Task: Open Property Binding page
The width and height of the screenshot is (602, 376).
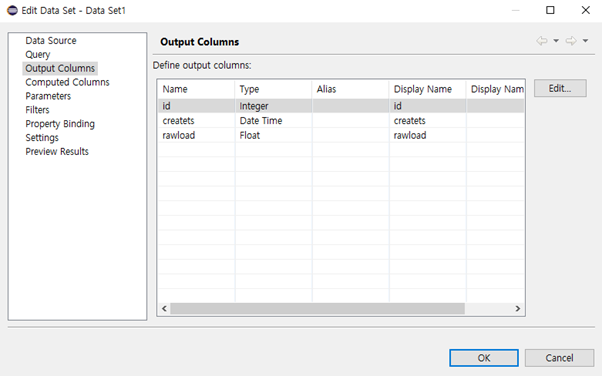Action: (60, 124)
